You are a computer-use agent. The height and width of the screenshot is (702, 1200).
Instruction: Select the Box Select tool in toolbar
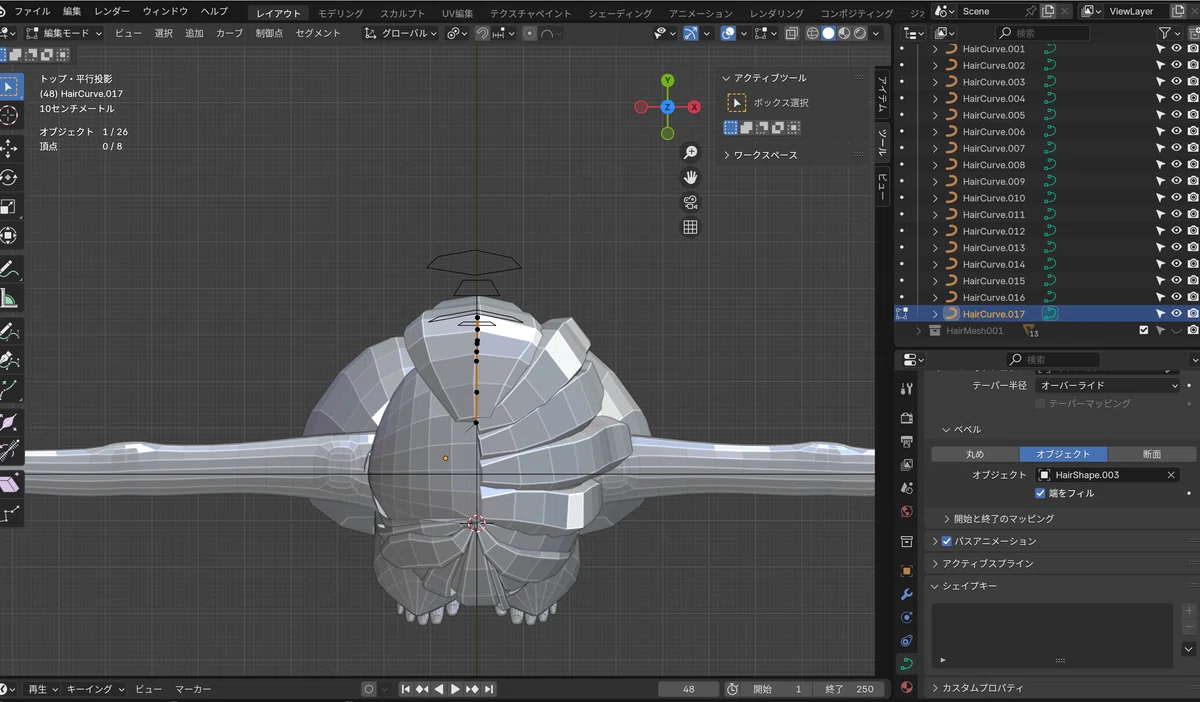[x=8, y=86]
